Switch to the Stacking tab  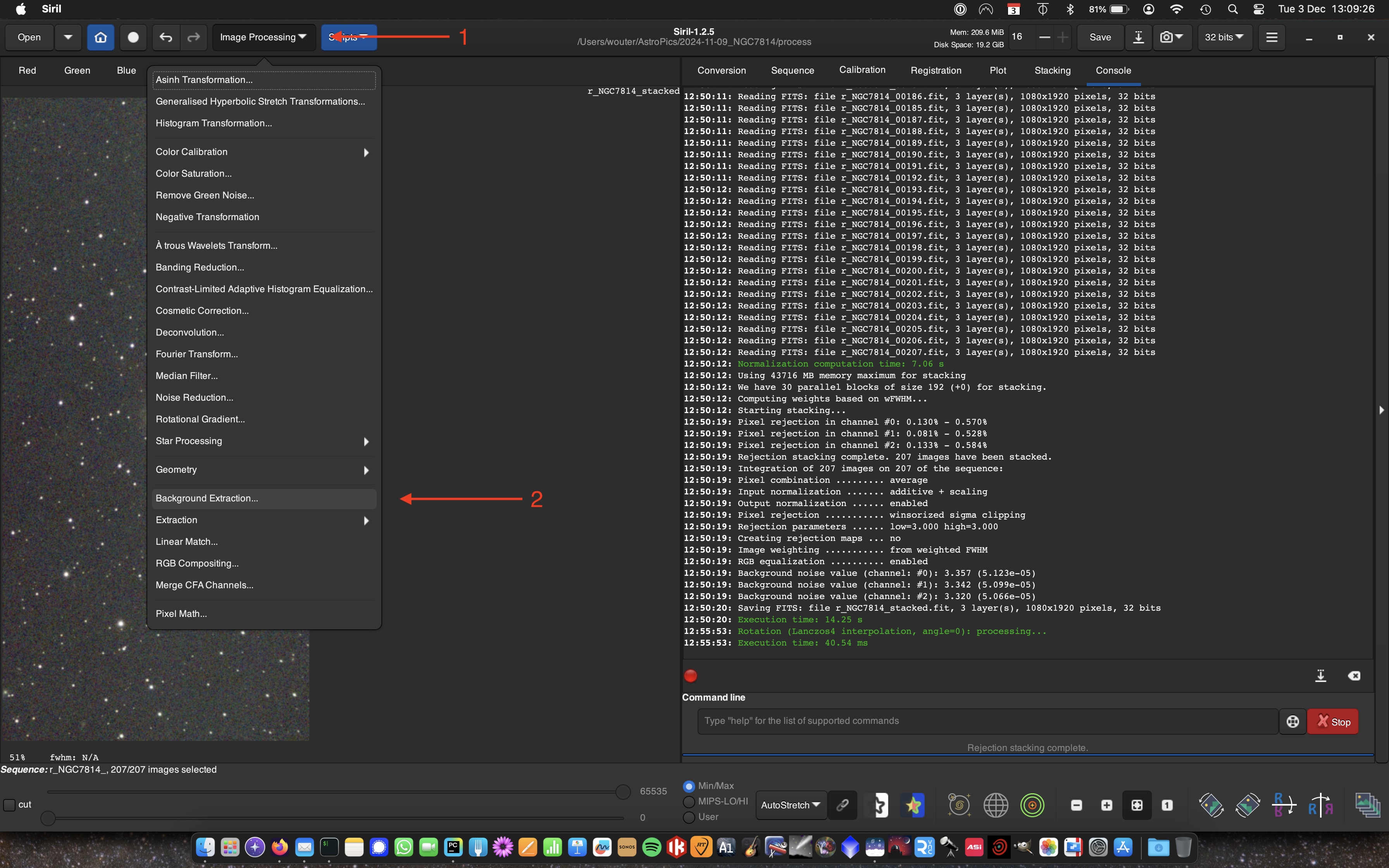(x=1052, y=71)
